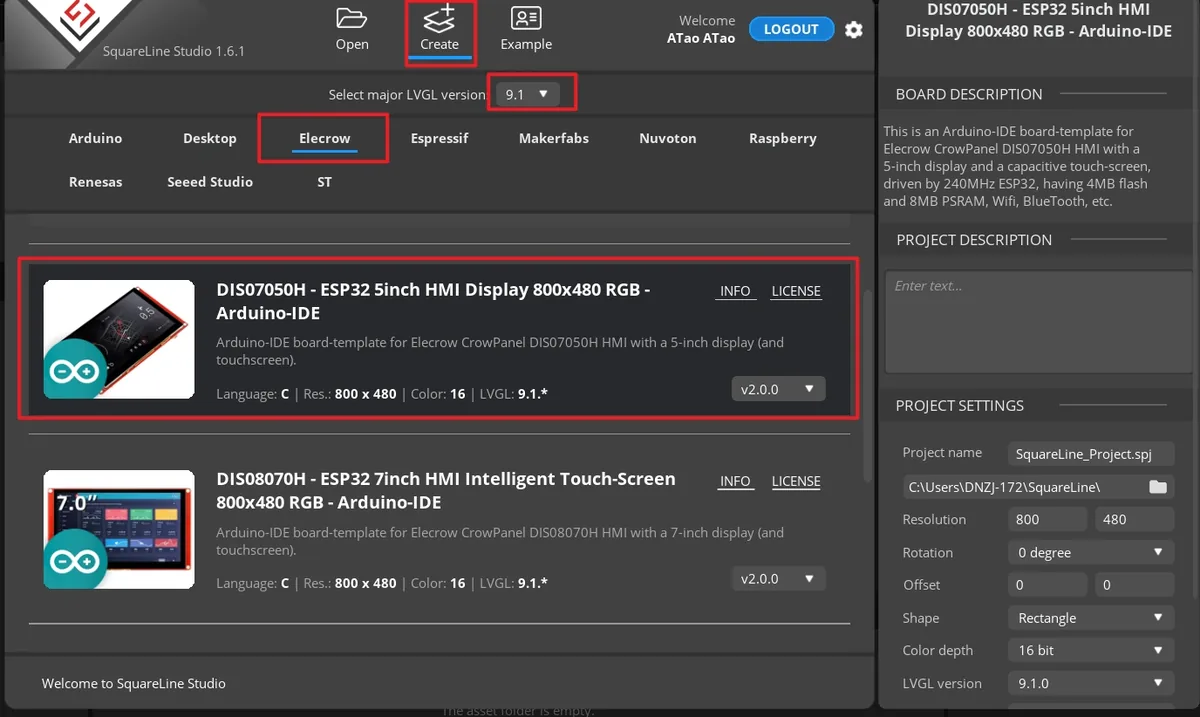This screenshot has height=717, width=1200.
Task: Click the PROJECT SETTINGS section header
Action: click(x=959, y=406)
